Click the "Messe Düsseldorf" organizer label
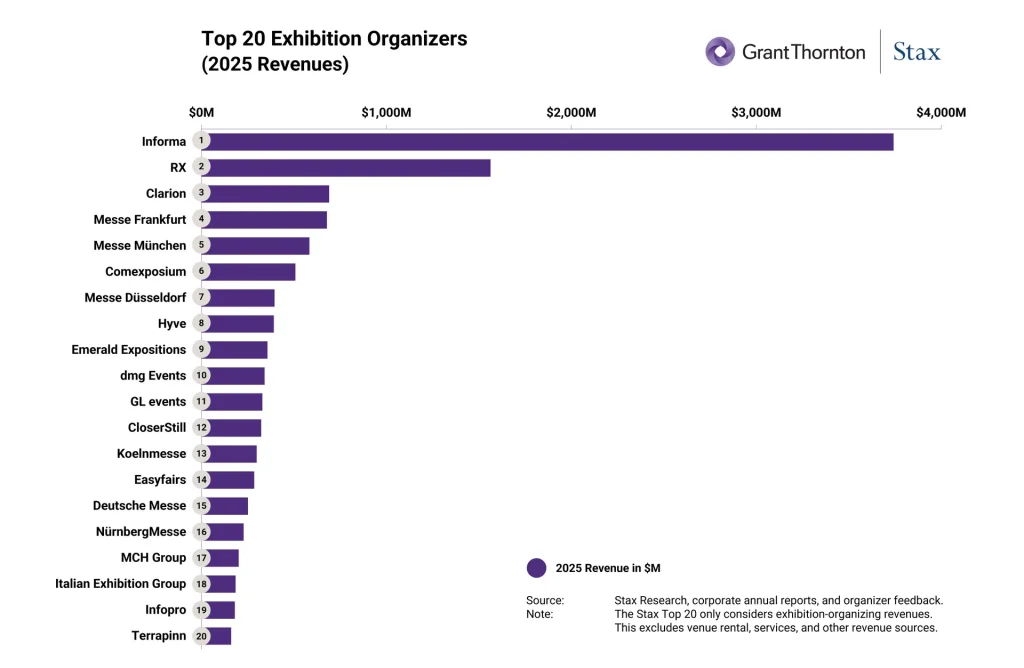This screenshot has height=668, width=1024. pyautogui.click(x=135, y=298)
